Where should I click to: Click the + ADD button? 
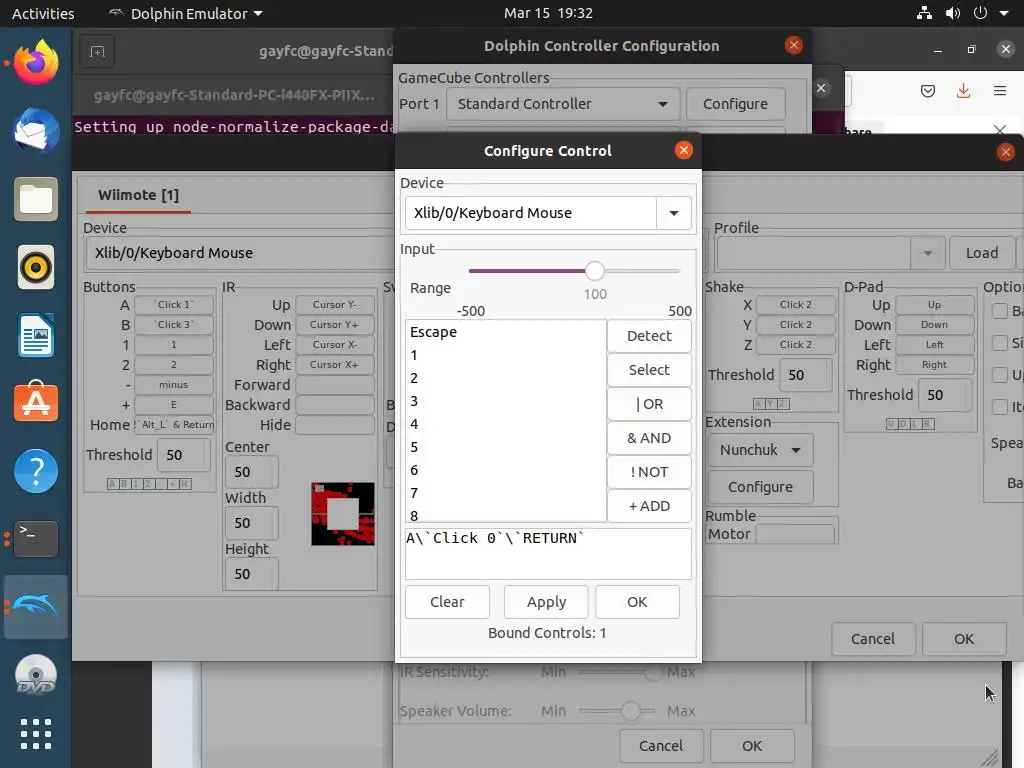649,505
